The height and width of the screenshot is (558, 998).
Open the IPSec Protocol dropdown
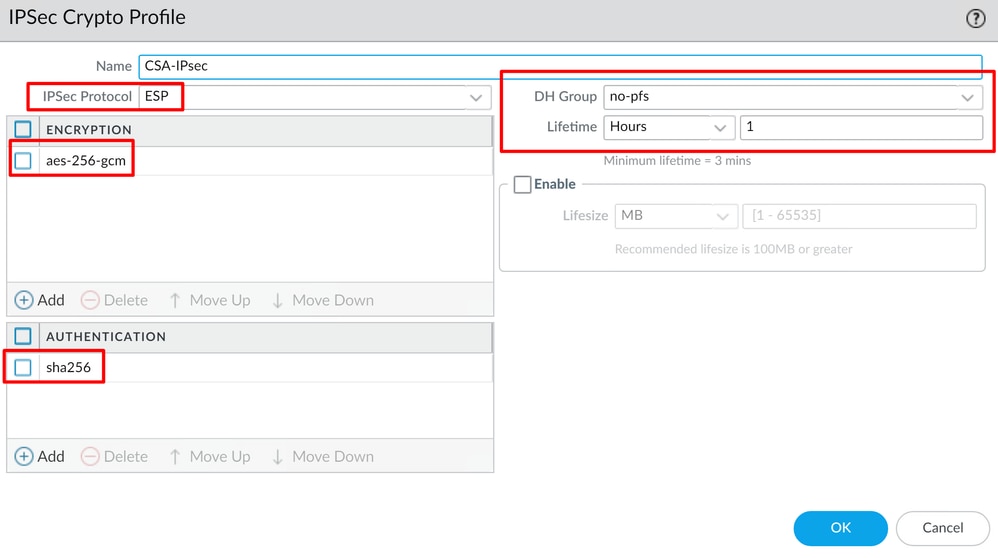click(315, 97)
